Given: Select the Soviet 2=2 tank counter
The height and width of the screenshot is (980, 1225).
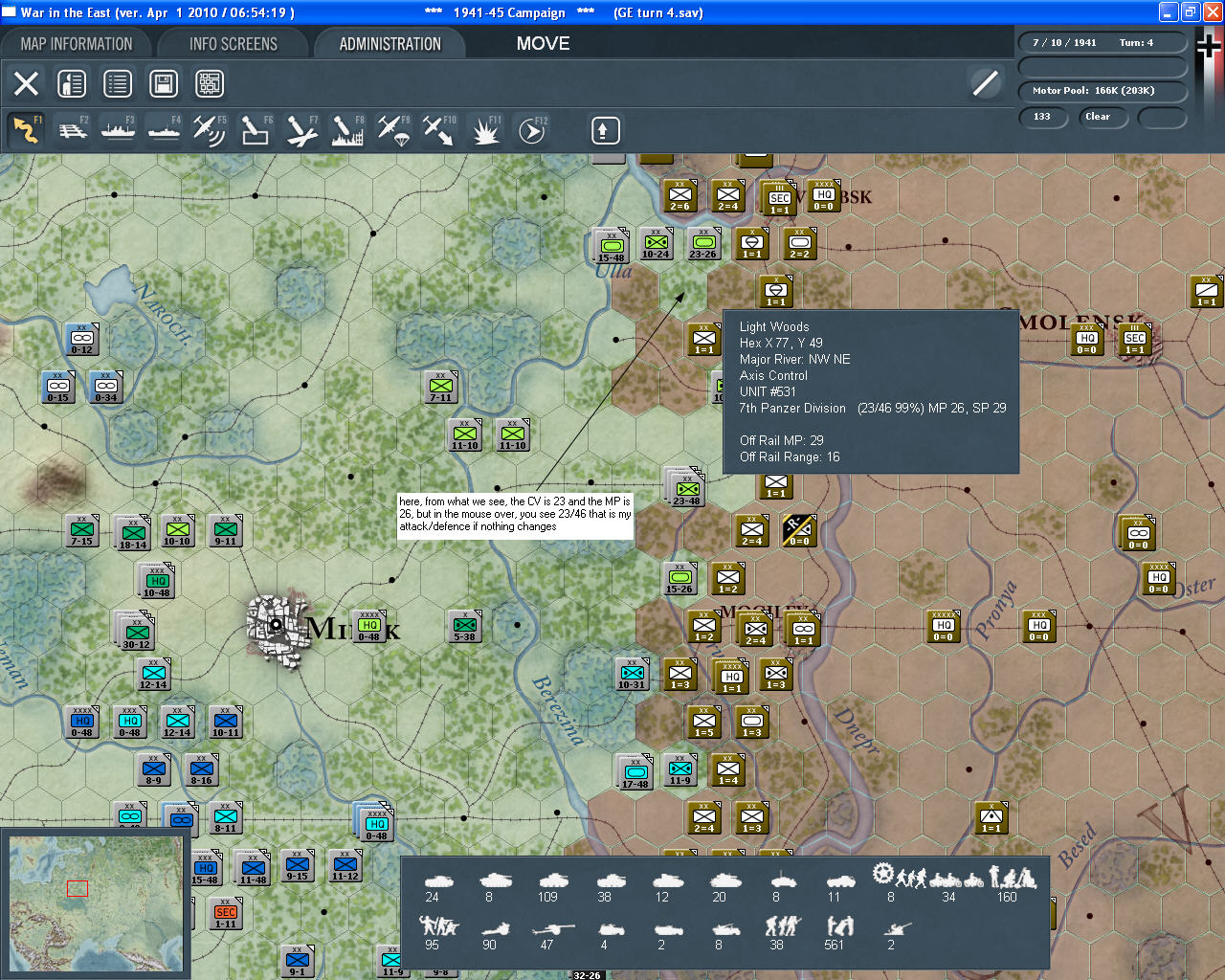Looking at the screenshot, I should tap(799, 244).
